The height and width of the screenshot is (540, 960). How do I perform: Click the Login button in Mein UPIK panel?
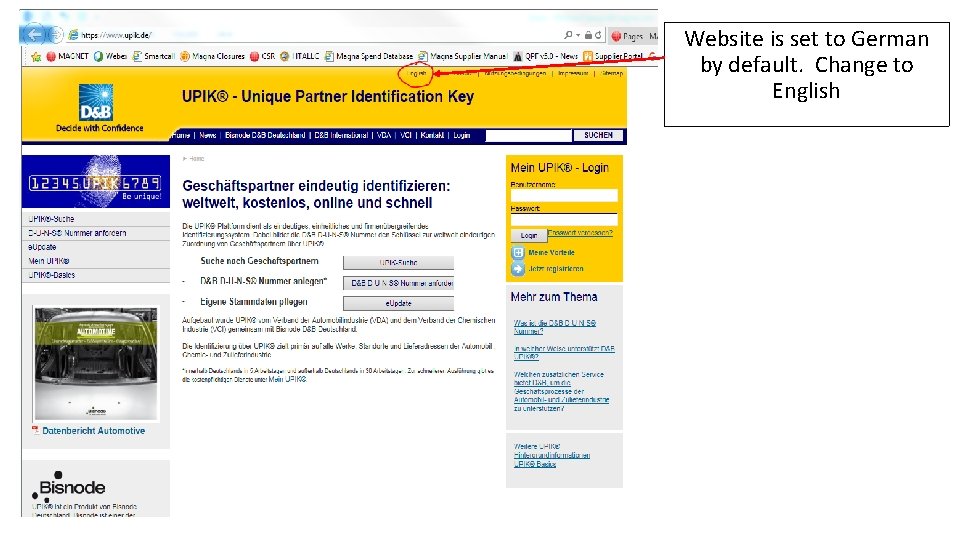pyautogui.click(x=528, y=236)
